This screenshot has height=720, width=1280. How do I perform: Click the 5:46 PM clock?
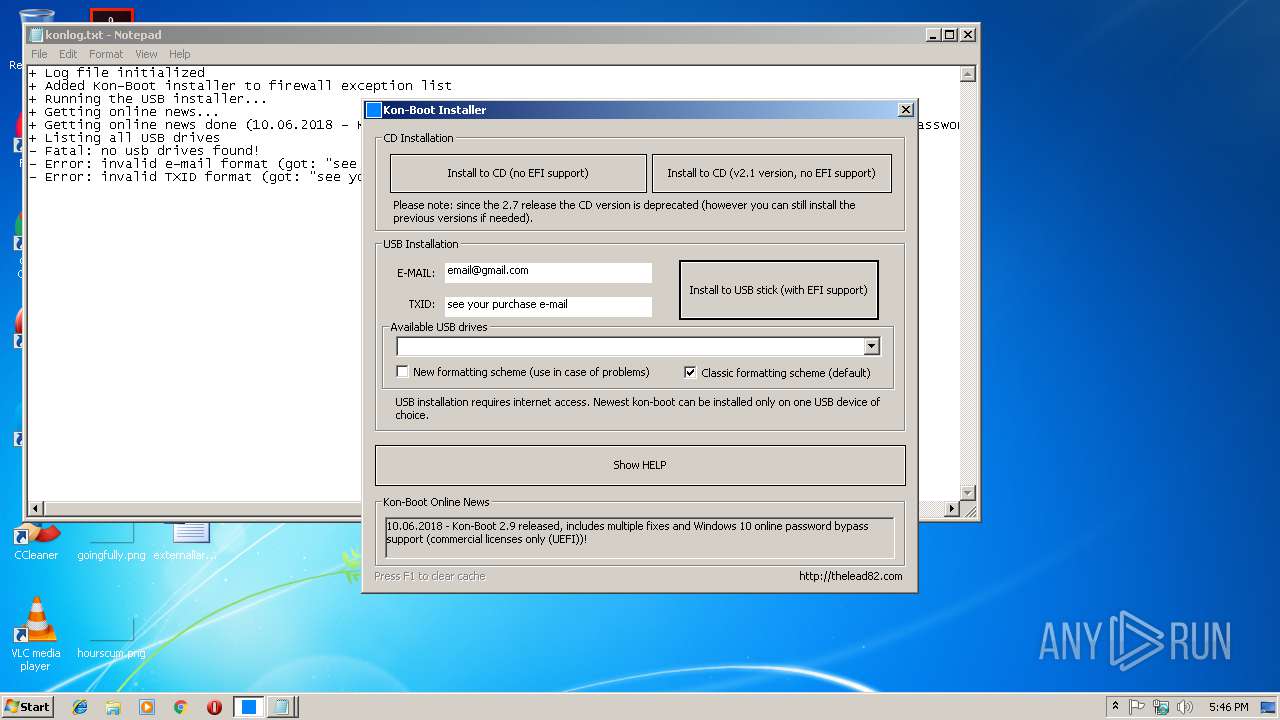(x=1228, y=707)
